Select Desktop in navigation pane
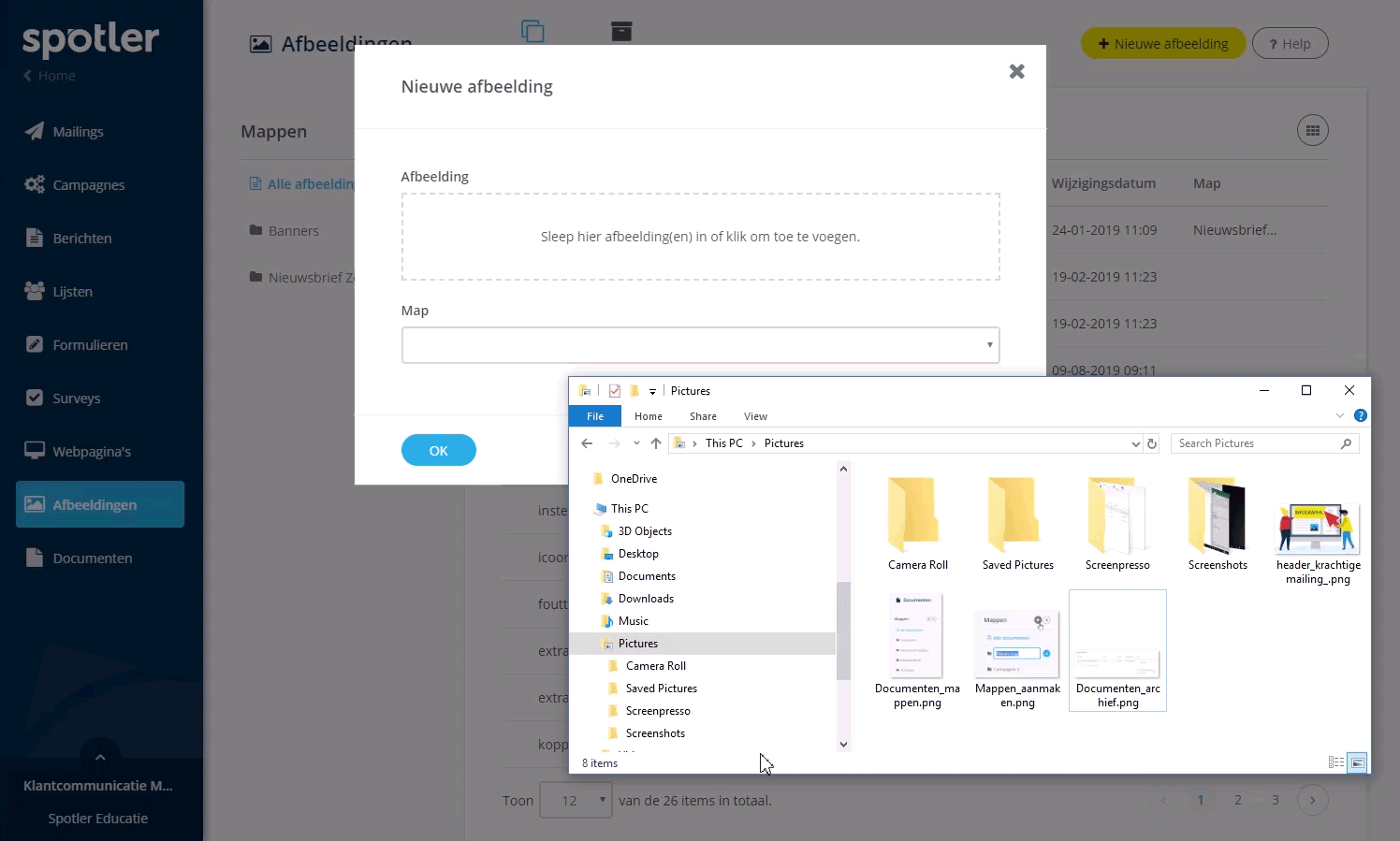Viewport: 1400px width, 841px height. click(638, 554)
